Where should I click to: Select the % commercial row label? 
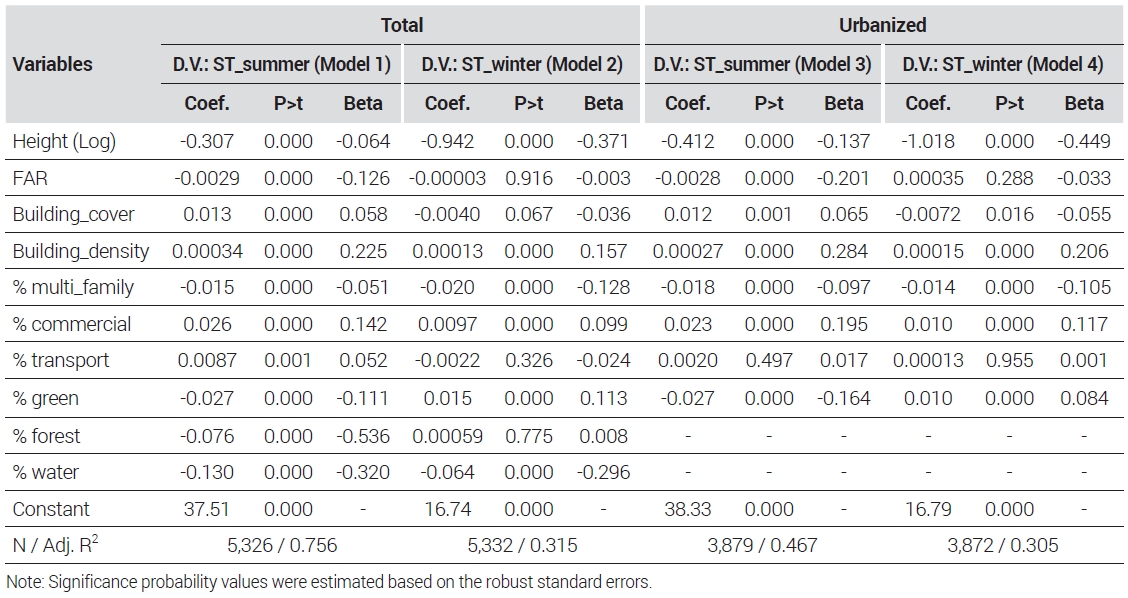tap(72, 325)
